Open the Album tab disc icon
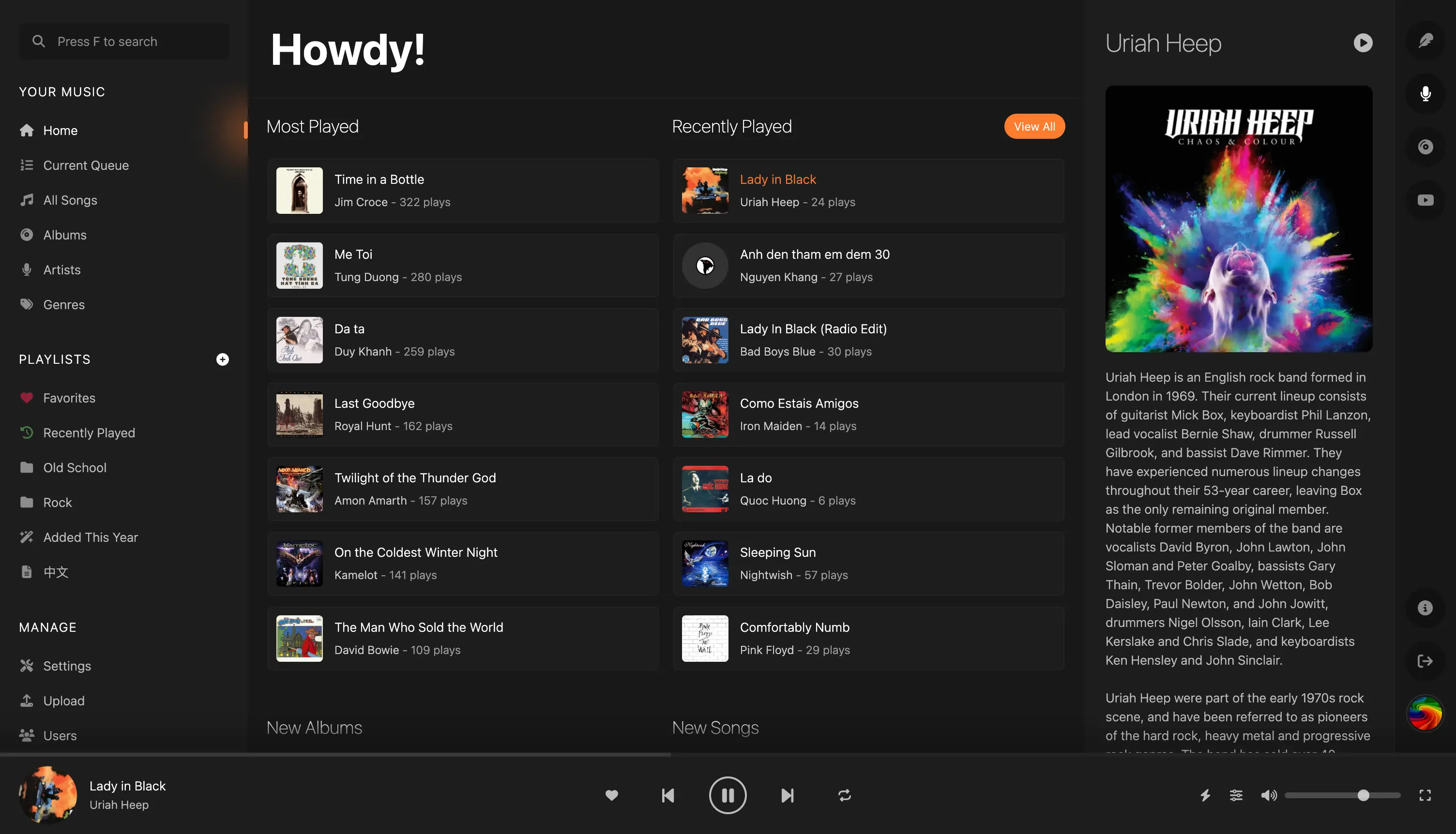 click(x=1425, y=147)
